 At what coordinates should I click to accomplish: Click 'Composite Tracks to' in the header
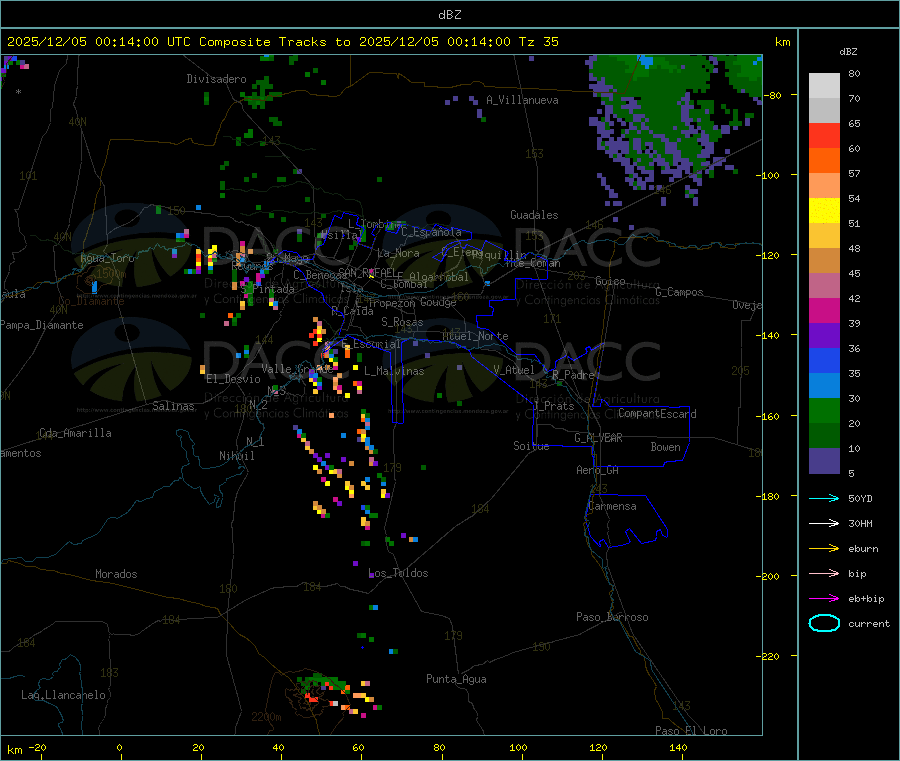pyautogui.click(x=275, y=42)
